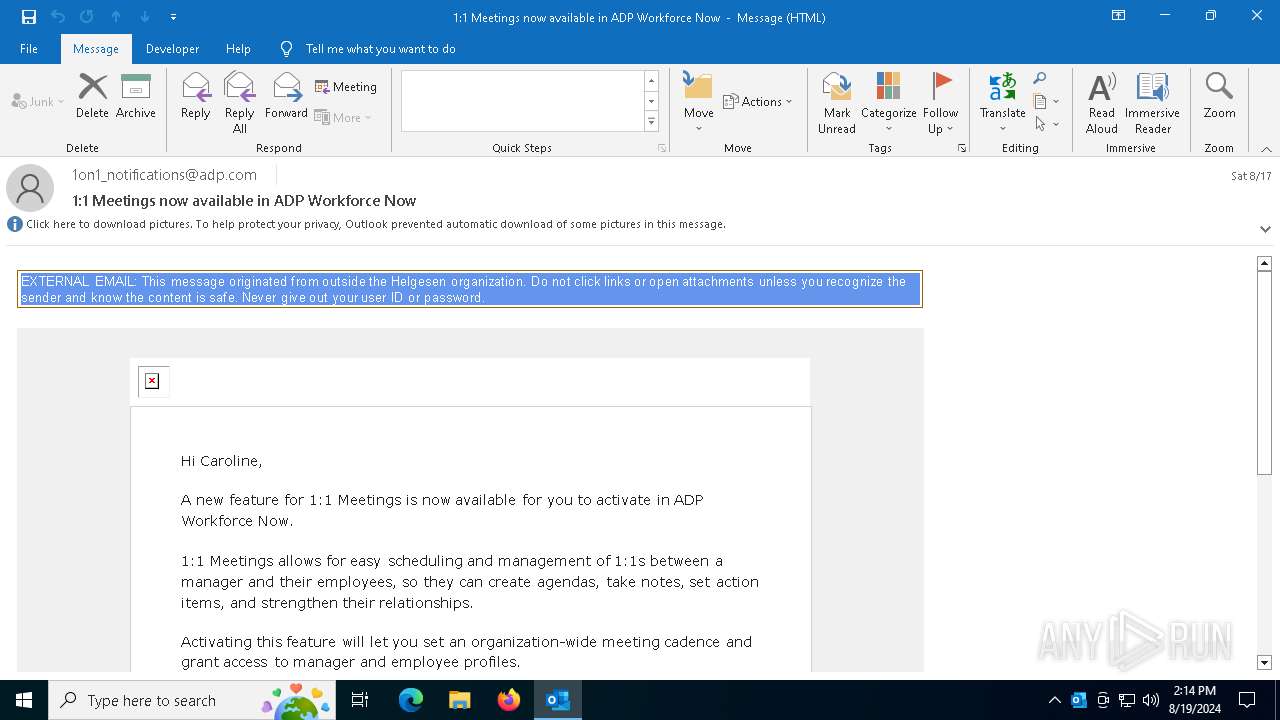The height and width of the screenshot is (720, 1280).
Task: Open the Translate menu
Action: point(1002,102)
